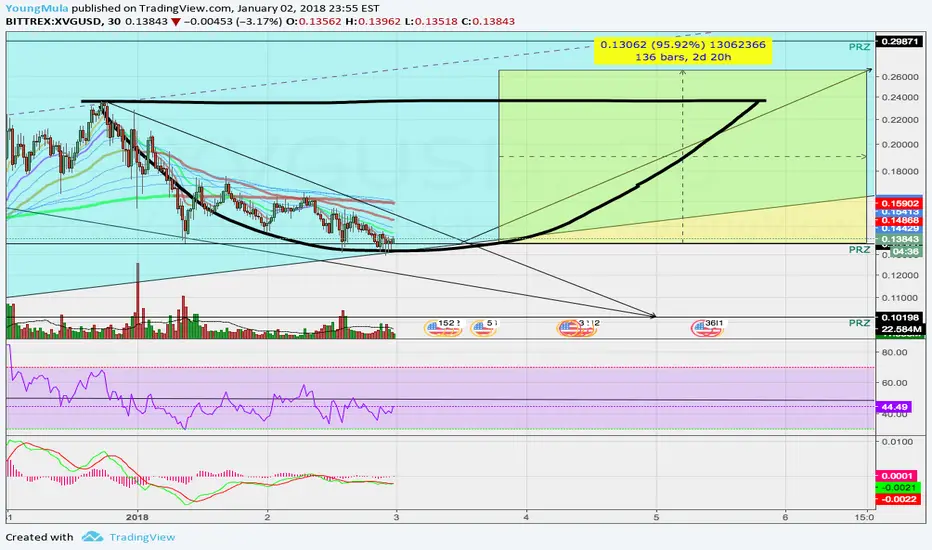
Task: Click the low value L:0.13518
Action: [430, 21]
